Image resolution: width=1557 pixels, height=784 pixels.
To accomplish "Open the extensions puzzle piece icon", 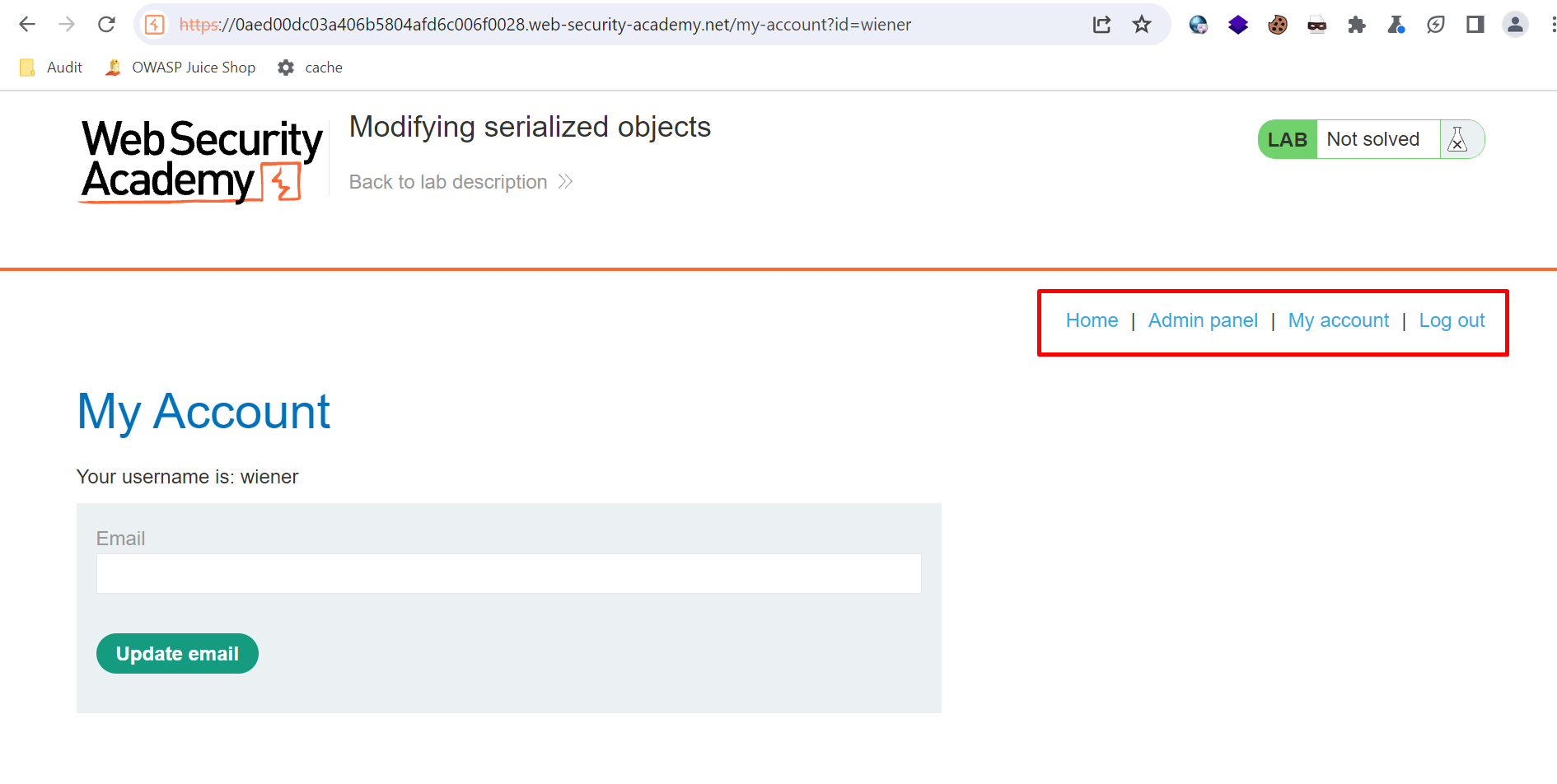I will coord(1357,25).
